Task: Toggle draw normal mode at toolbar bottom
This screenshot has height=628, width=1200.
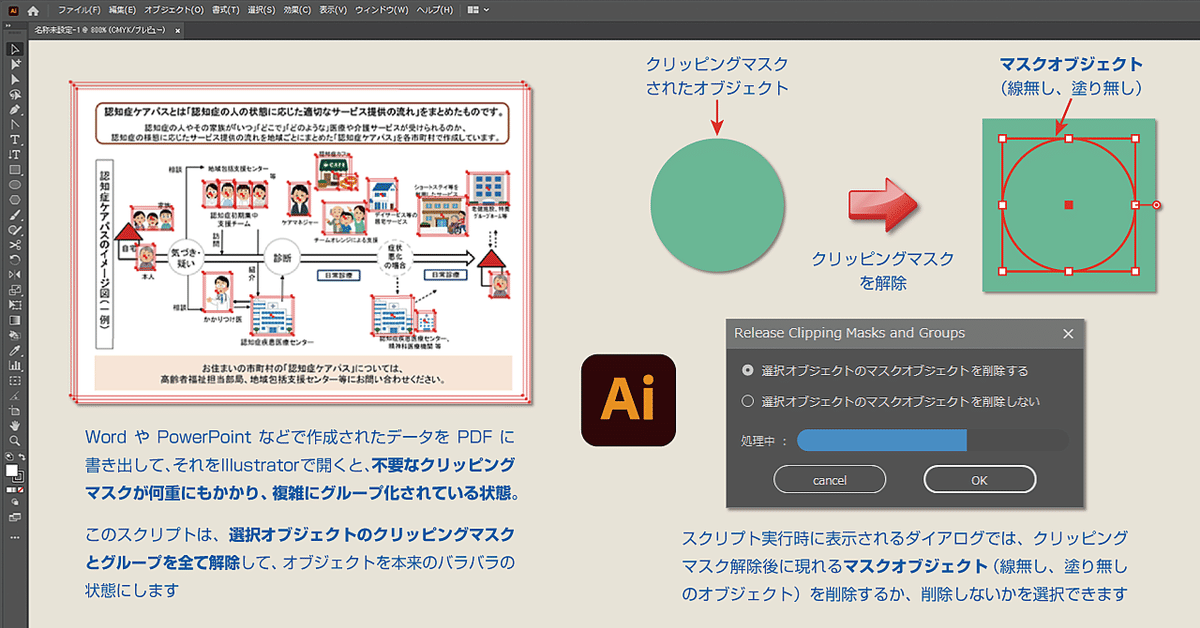Action: [13, 501]
